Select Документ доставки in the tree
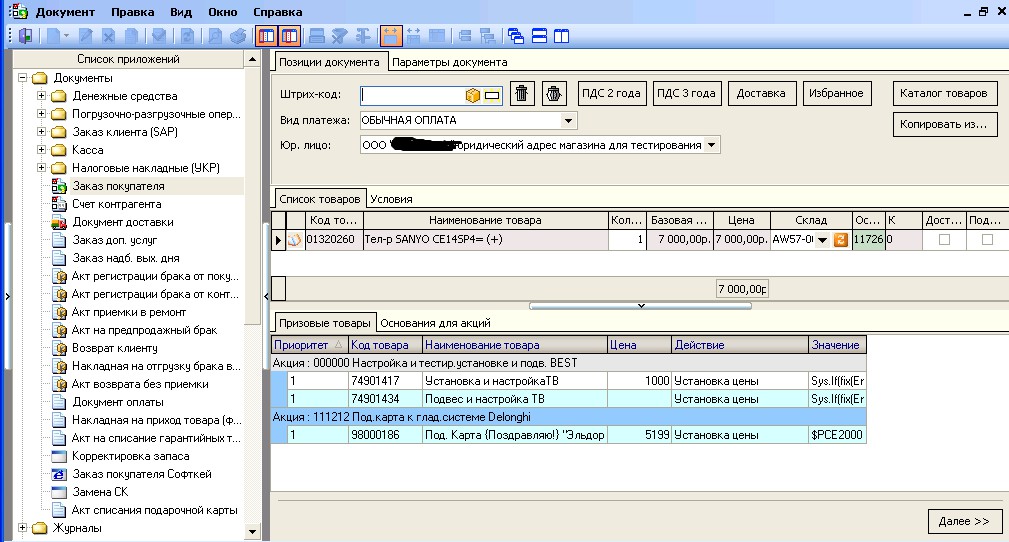This screenshot has width=1009, height=542. 123,222
